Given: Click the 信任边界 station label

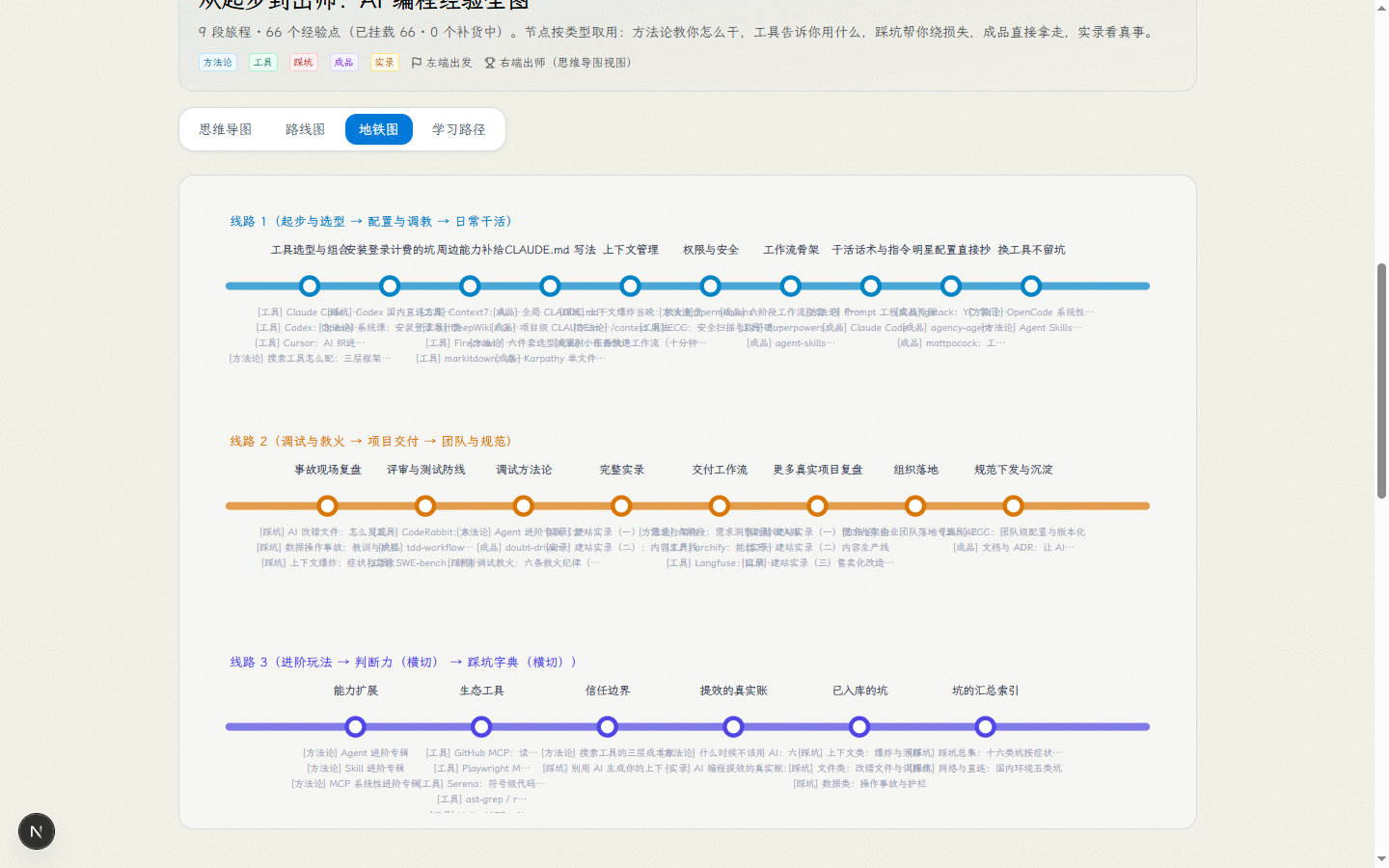Looking at the screenshot, I should (x=608, y=691).
